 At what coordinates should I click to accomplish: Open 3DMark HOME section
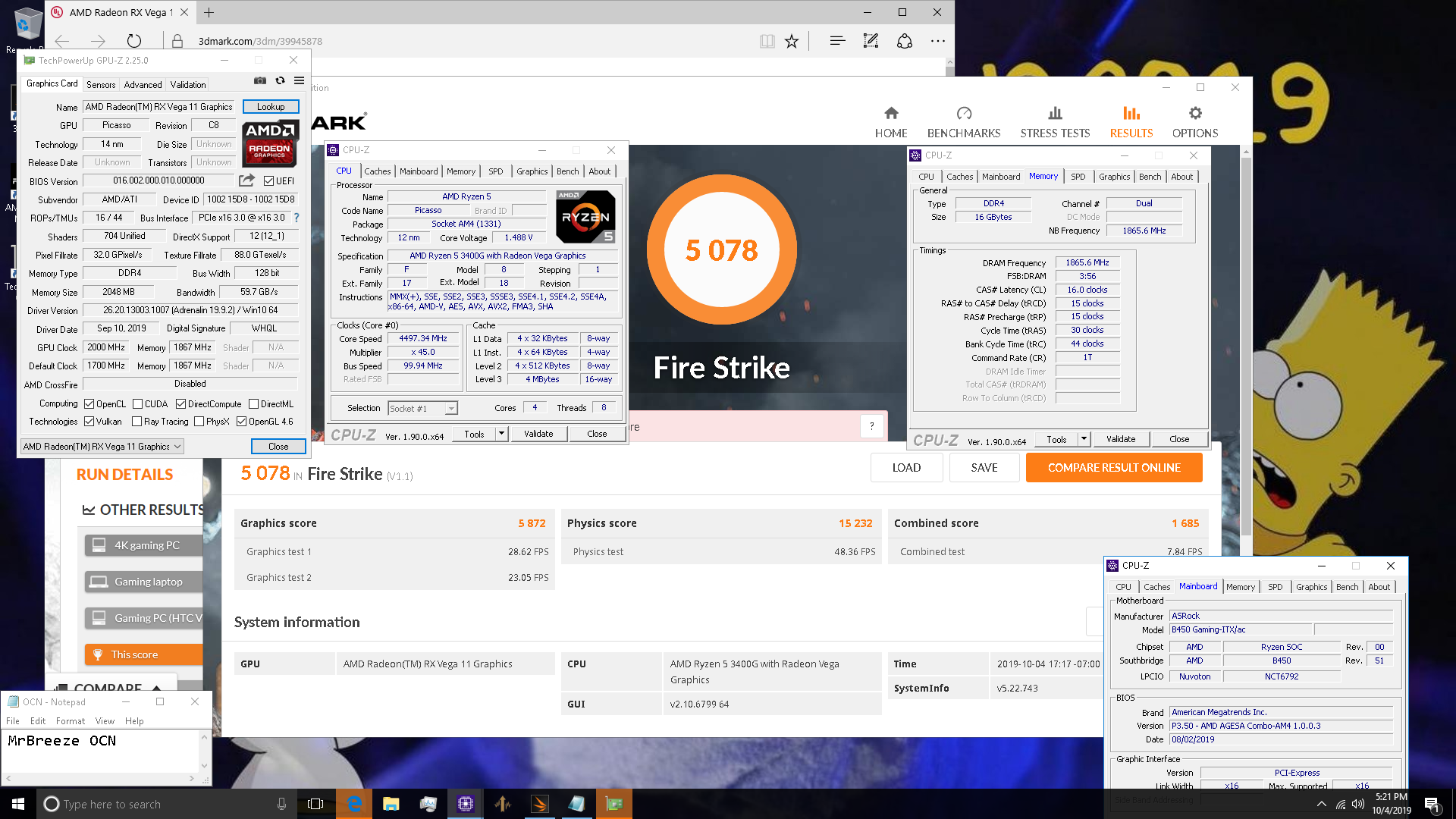pos(891,123)
